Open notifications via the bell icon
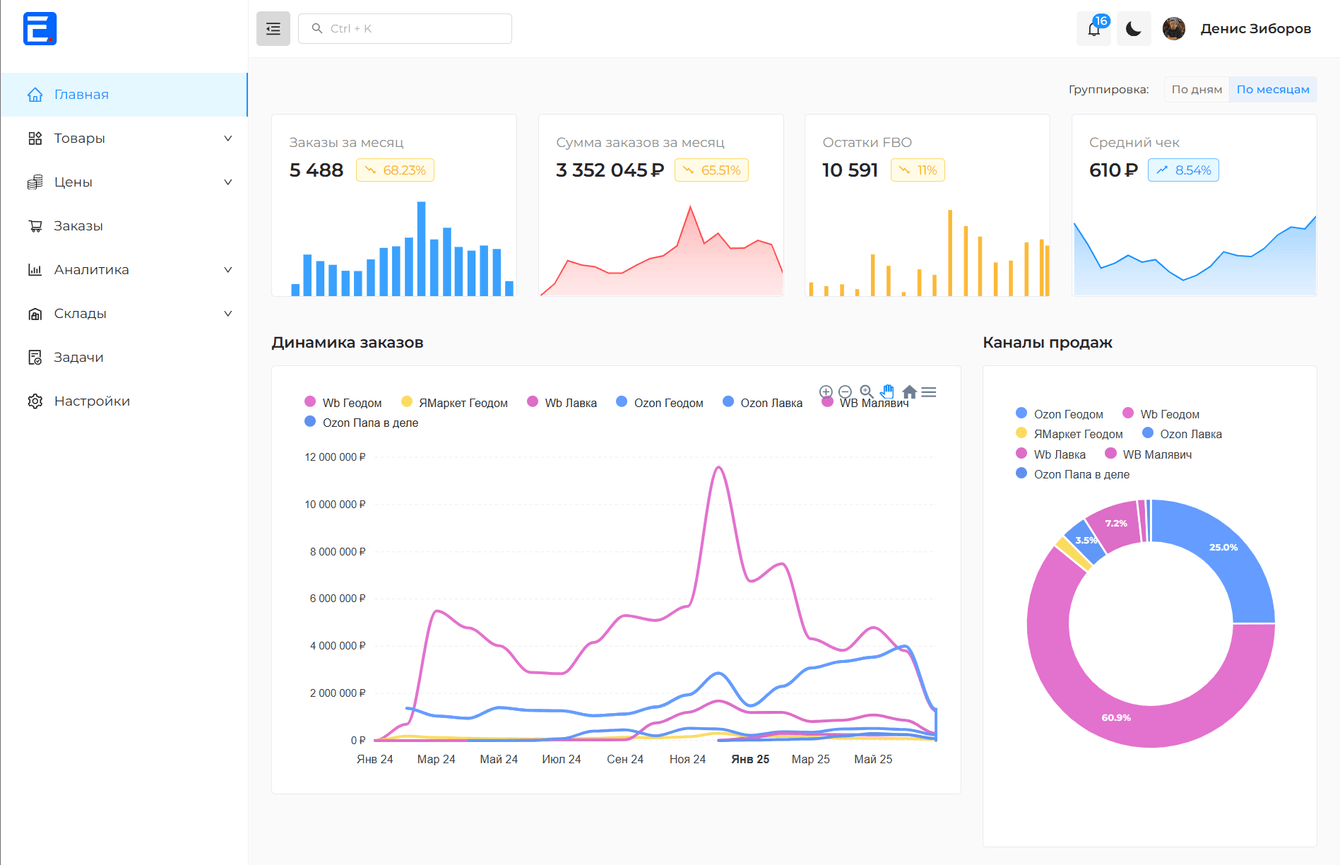This screenshot has width=1340, height=865. 1091,28
